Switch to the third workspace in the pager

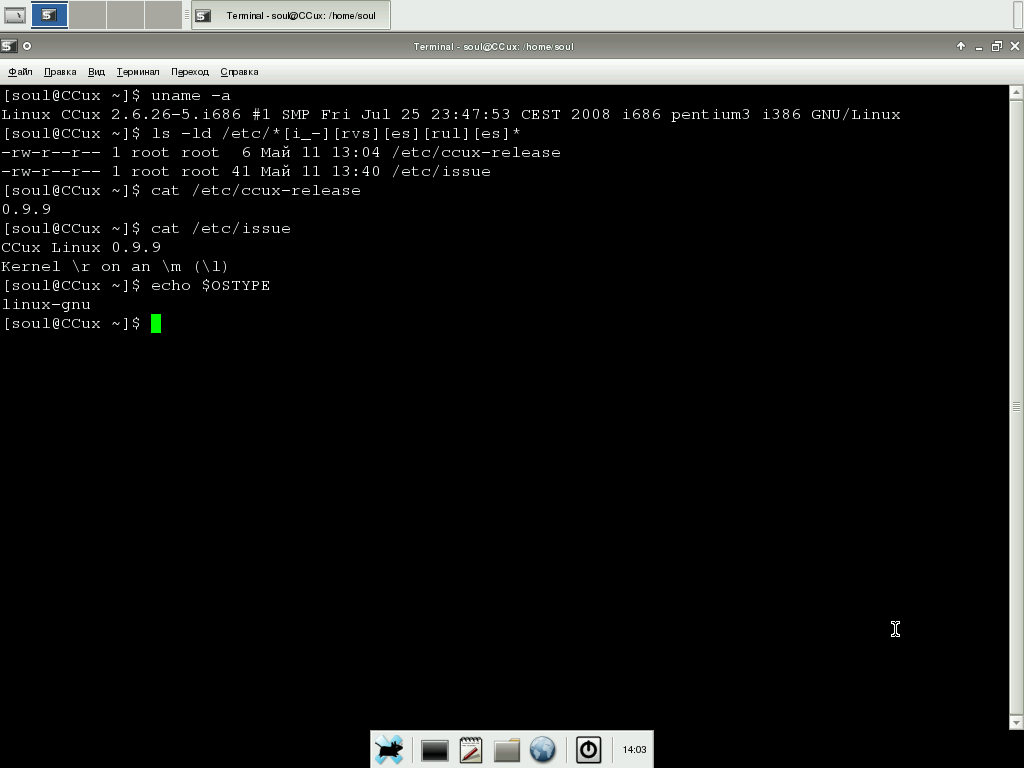[125, 15]
